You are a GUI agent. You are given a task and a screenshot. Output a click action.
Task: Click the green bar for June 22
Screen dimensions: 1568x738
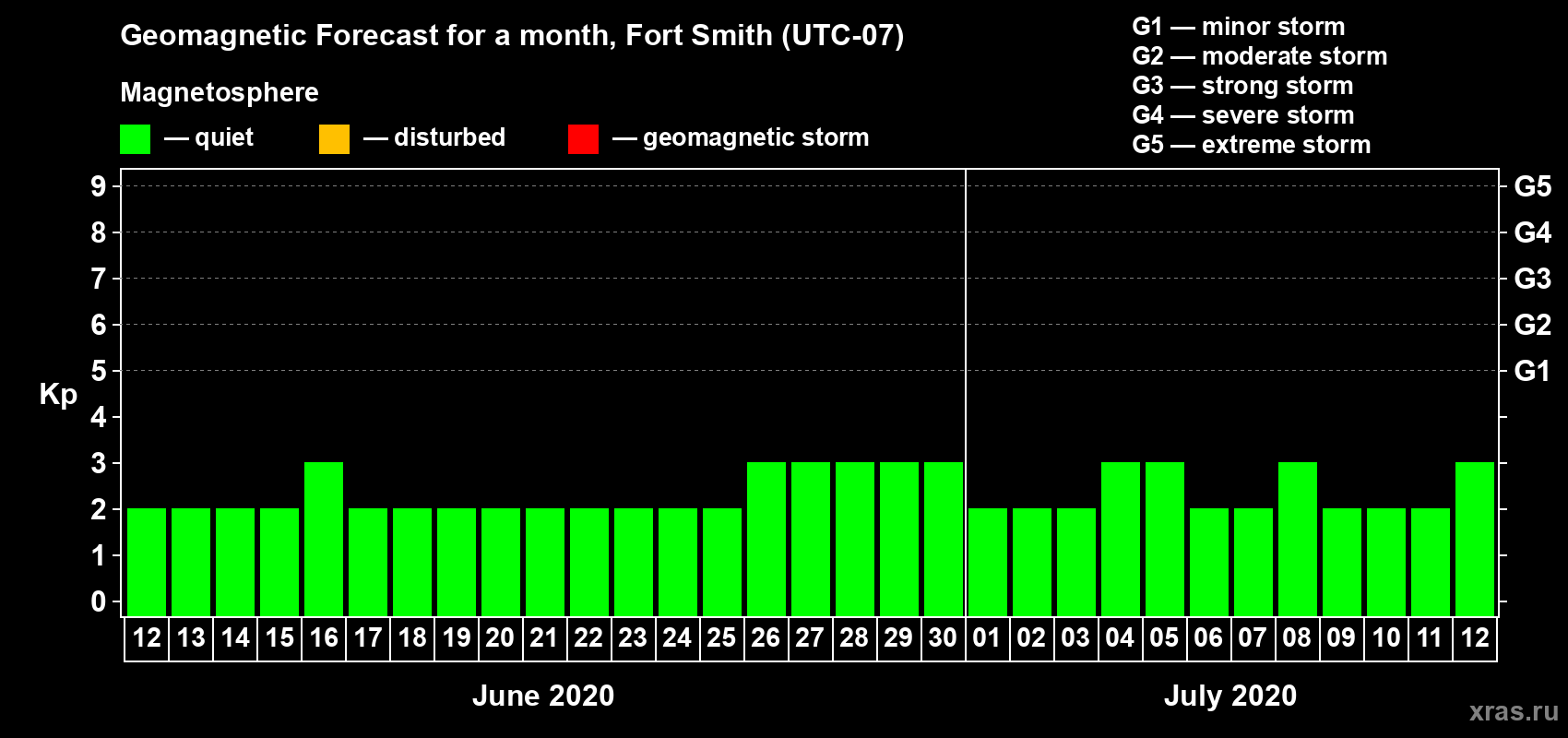tap(589, 562)
